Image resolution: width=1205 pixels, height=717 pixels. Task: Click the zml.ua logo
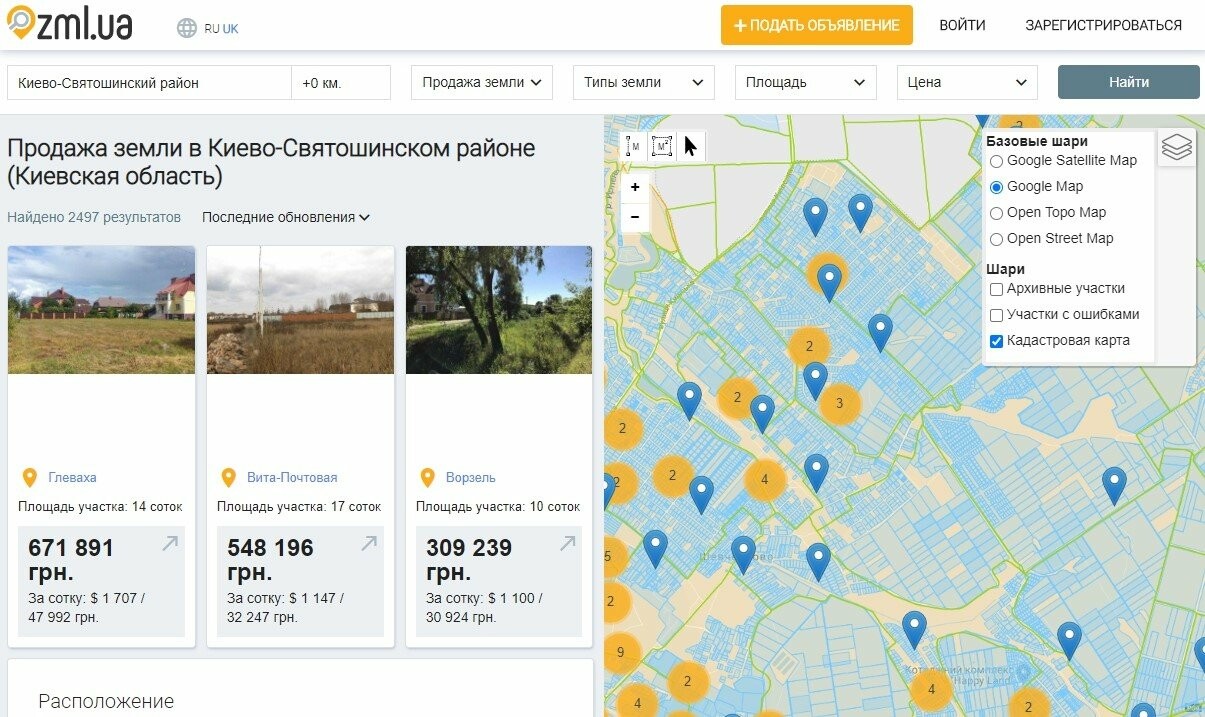click(x=70, y=25)
